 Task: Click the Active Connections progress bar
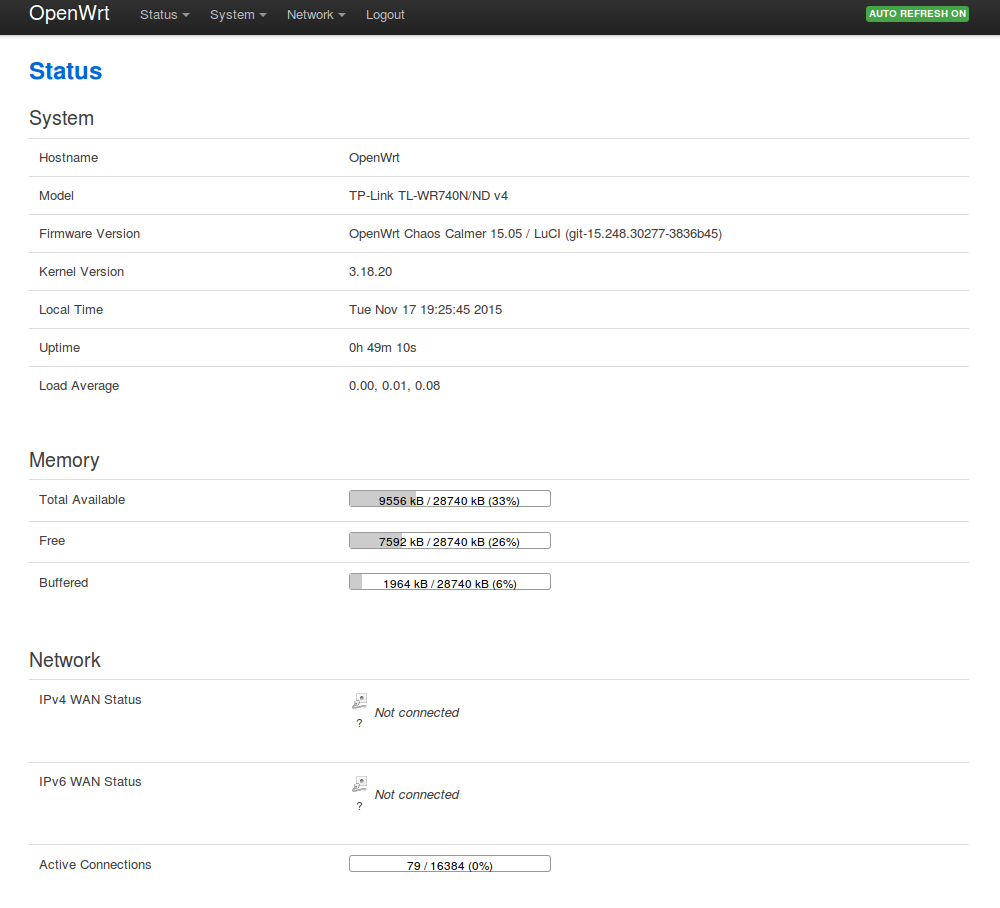[449, 864]
